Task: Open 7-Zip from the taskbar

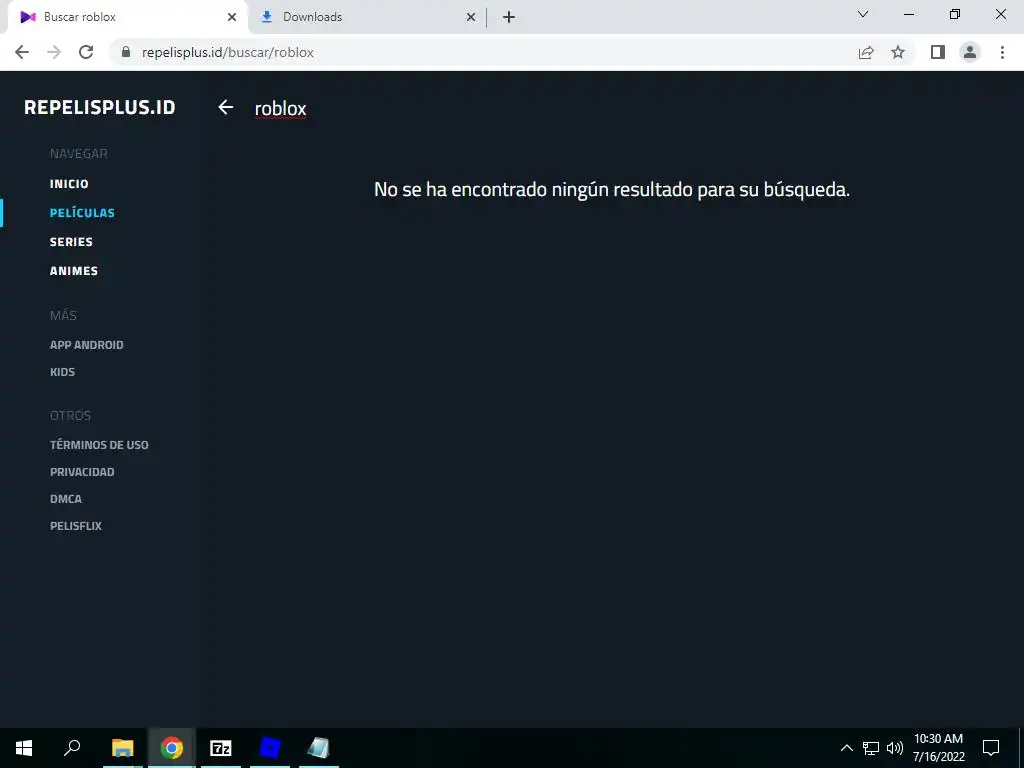Action: [221, 748]
